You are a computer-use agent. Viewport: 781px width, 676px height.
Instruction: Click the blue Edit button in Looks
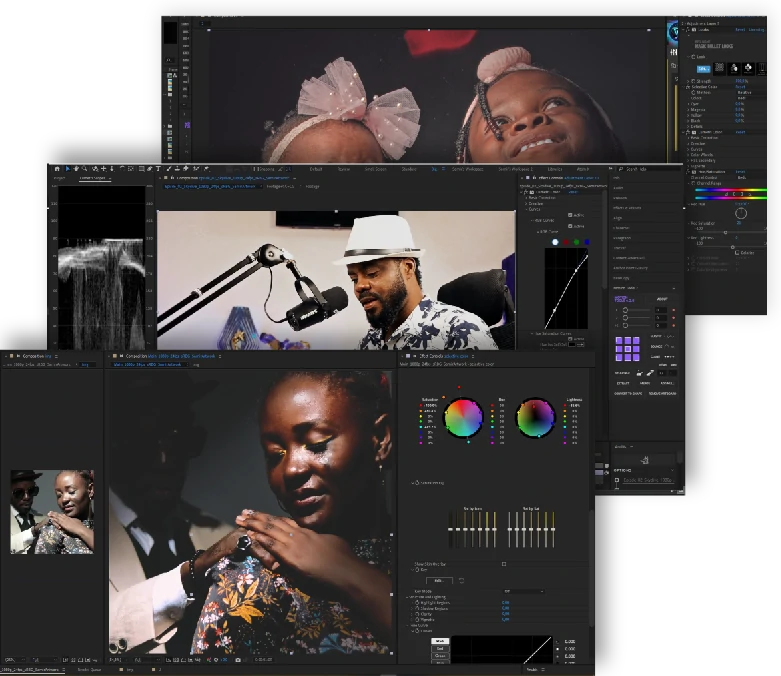click(702, 68)
